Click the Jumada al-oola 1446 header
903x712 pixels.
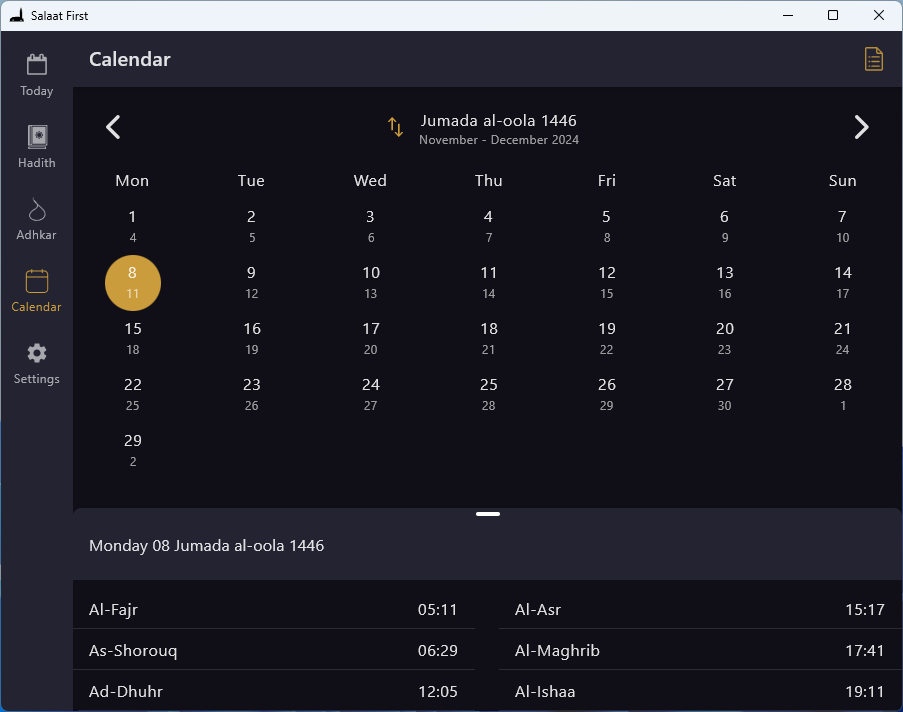tap(498, 120)
